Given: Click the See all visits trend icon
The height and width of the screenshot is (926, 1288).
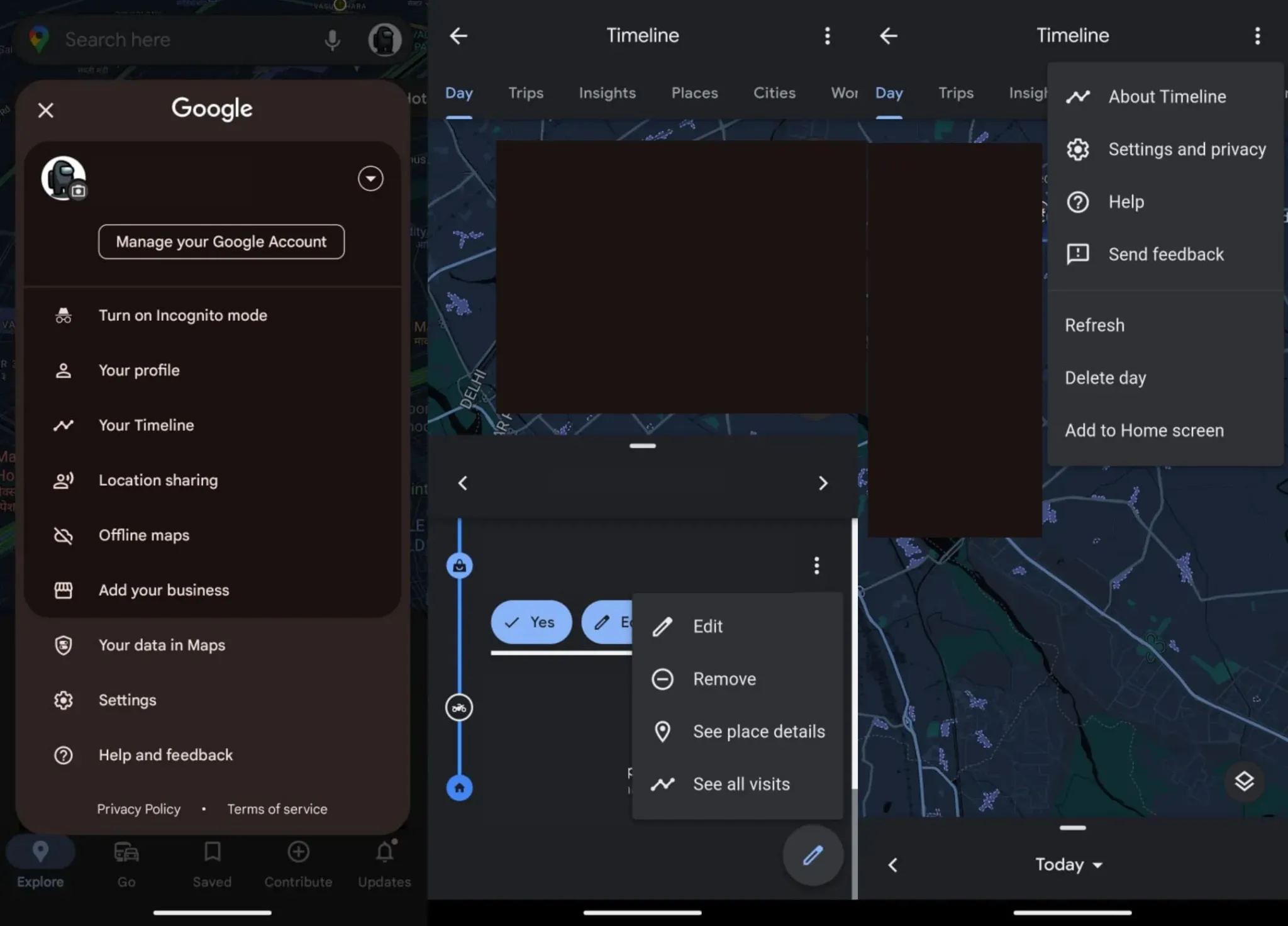Looking at the screenshot, I should tap(662, 783).
